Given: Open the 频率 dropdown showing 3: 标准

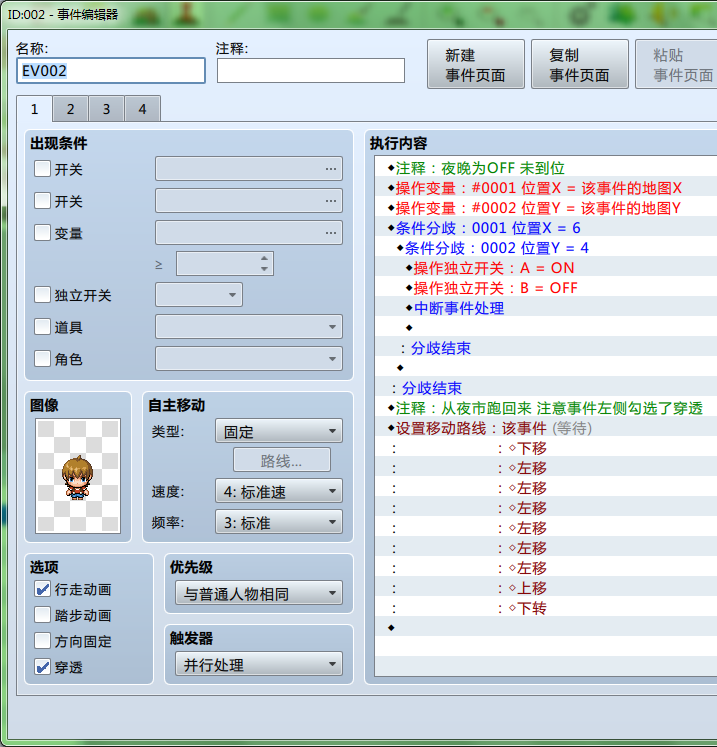Looking at the screenshot, I should pos(279,522).
